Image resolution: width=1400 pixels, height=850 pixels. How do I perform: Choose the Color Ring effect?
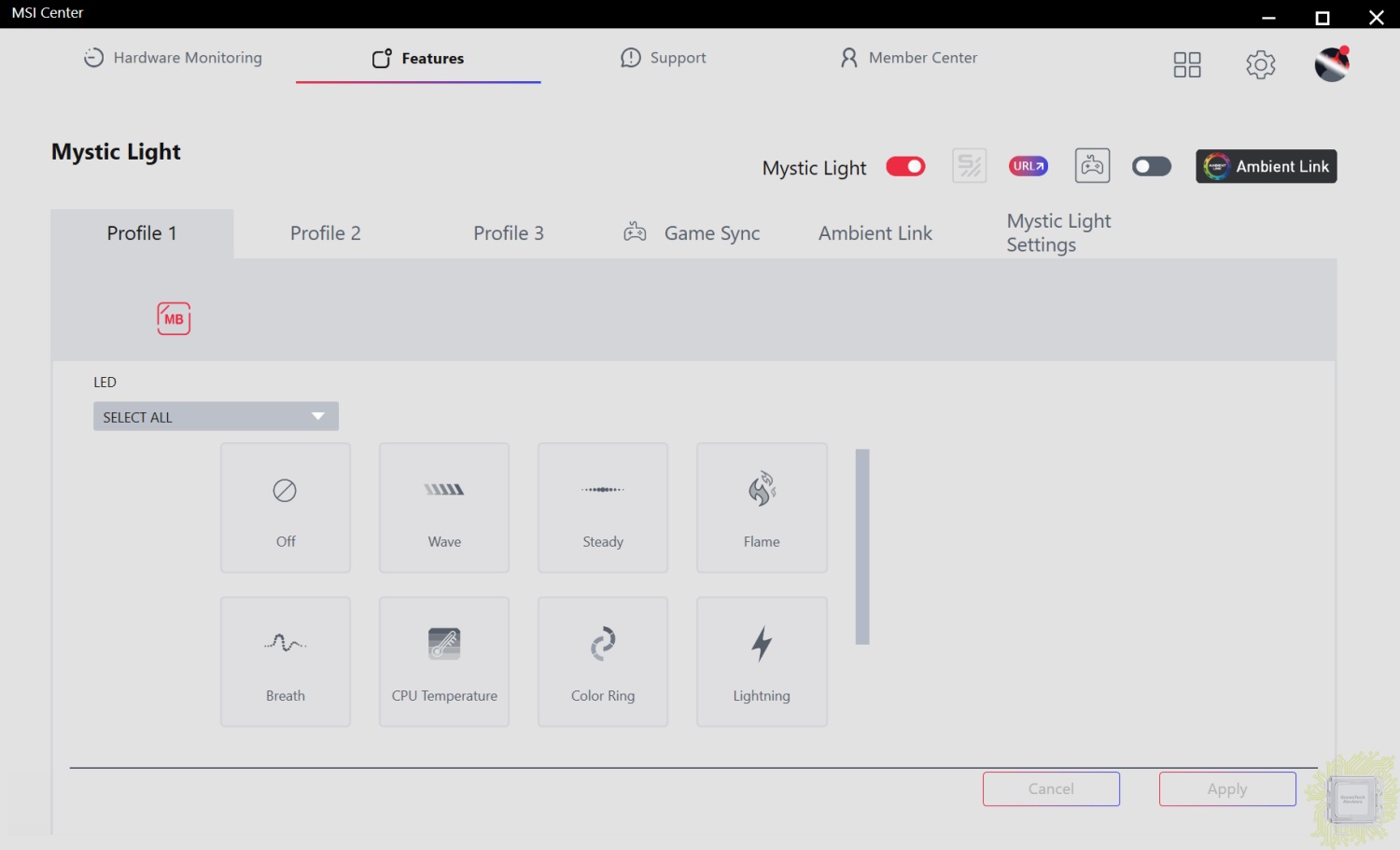click(x=603, y=662)
